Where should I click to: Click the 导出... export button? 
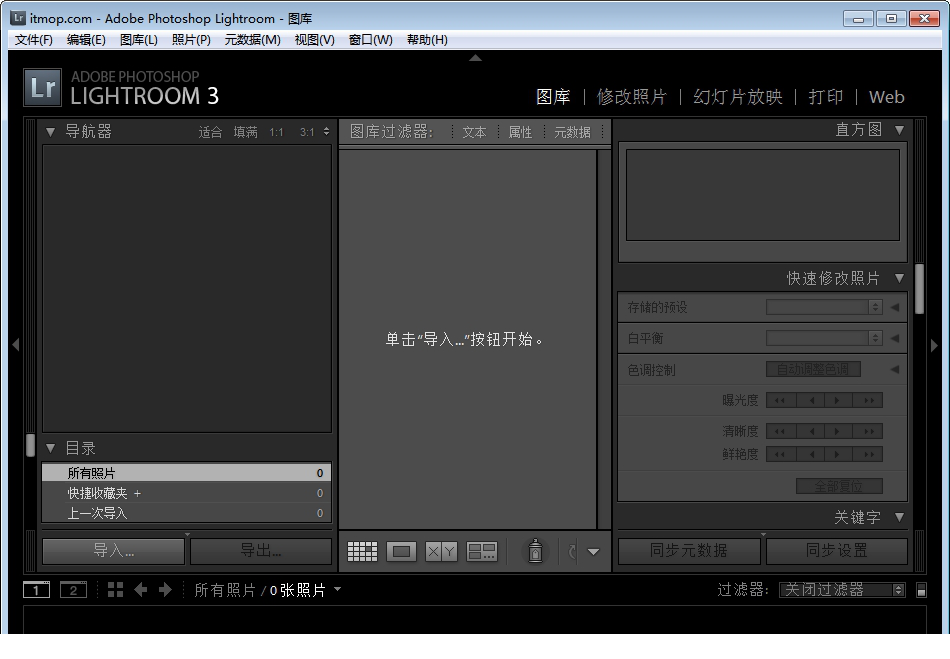[x=261, y=551]
